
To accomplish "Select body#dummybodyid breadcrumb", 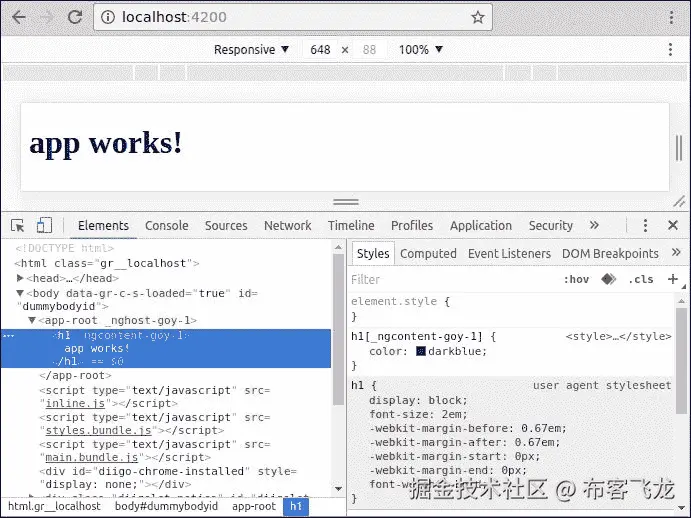I will point(166,506).
